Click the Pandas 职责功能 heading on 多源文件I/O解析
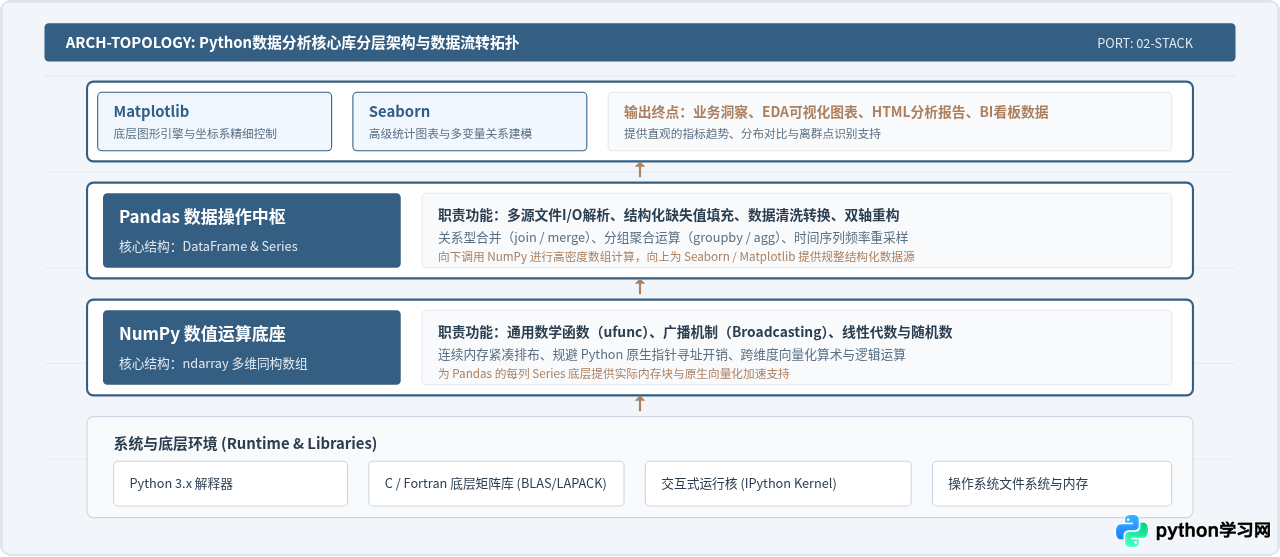1280x557 pixels. tap(668, 215)
